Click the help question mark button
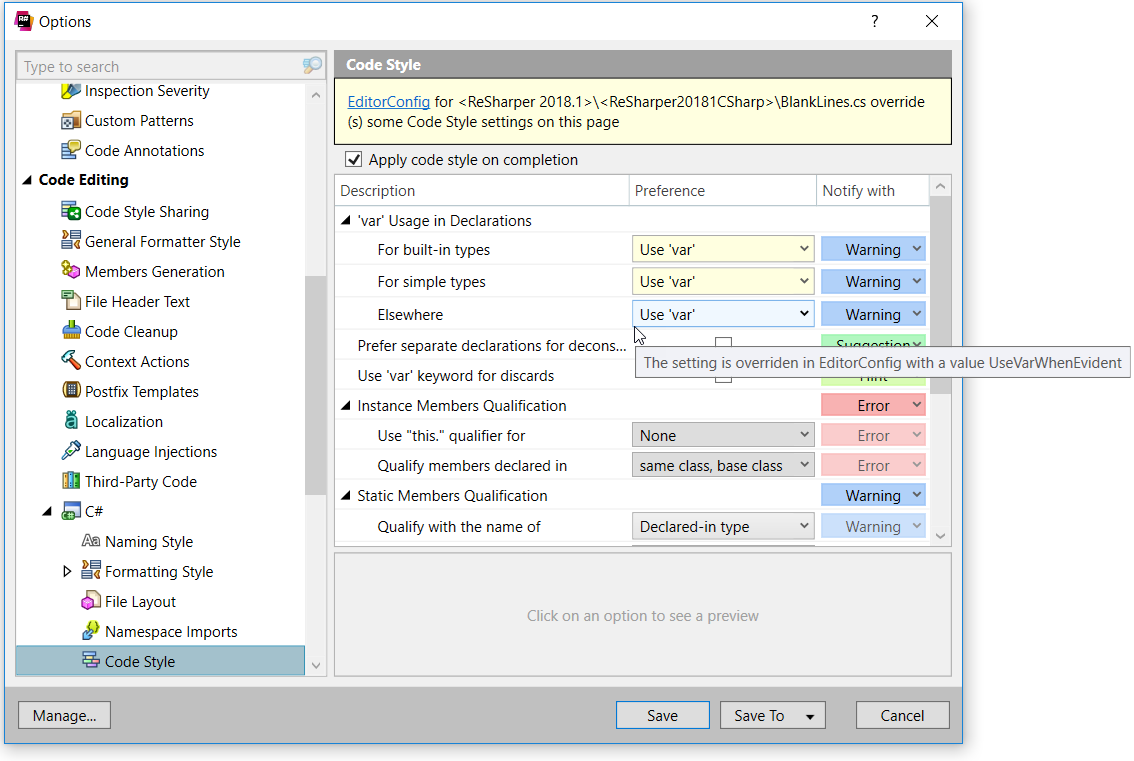Screen dimensions: 1134x761 click(875, 21)
